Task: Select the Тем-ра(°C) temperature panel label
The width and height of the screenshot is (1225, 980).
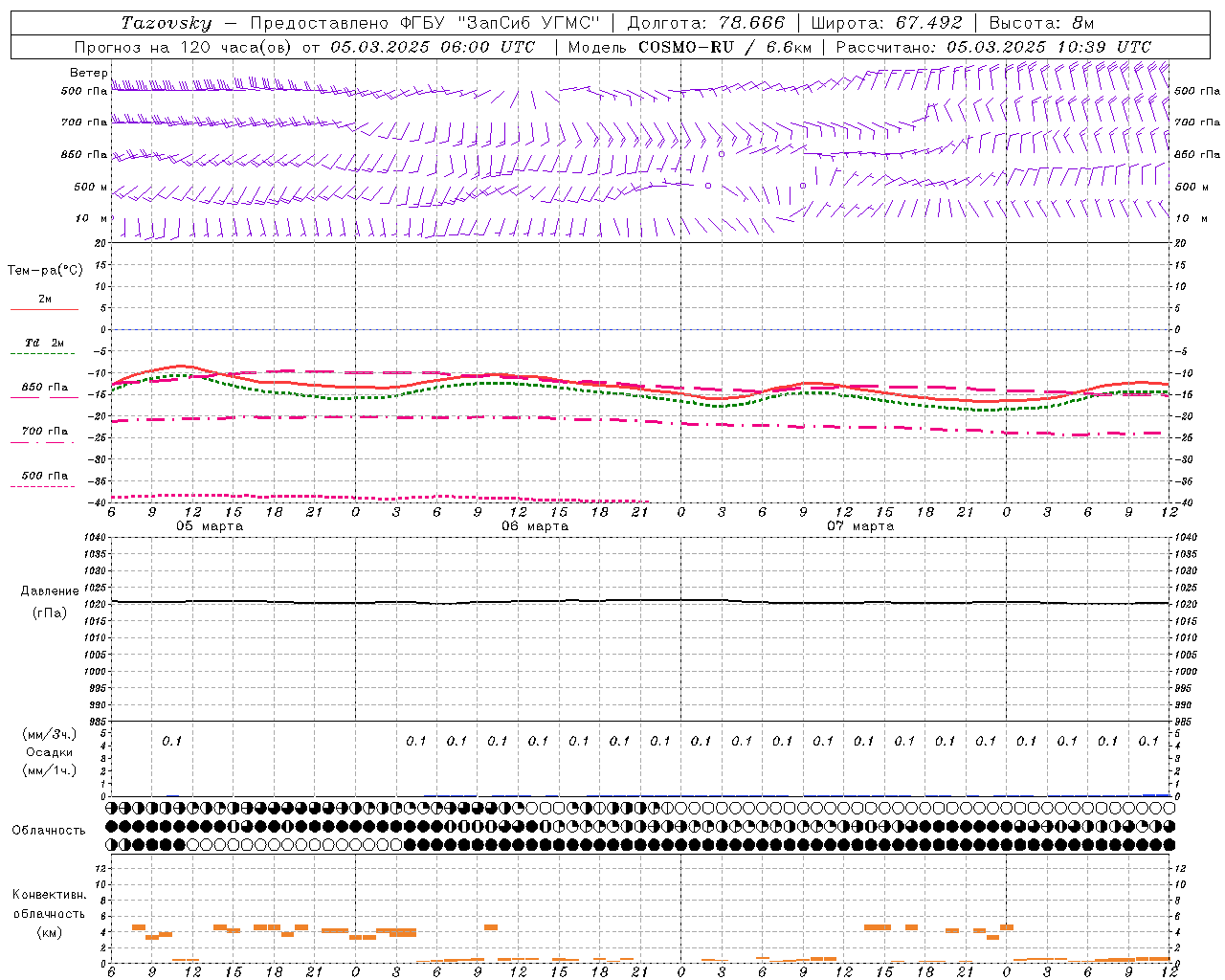Action: coord(45,271)
